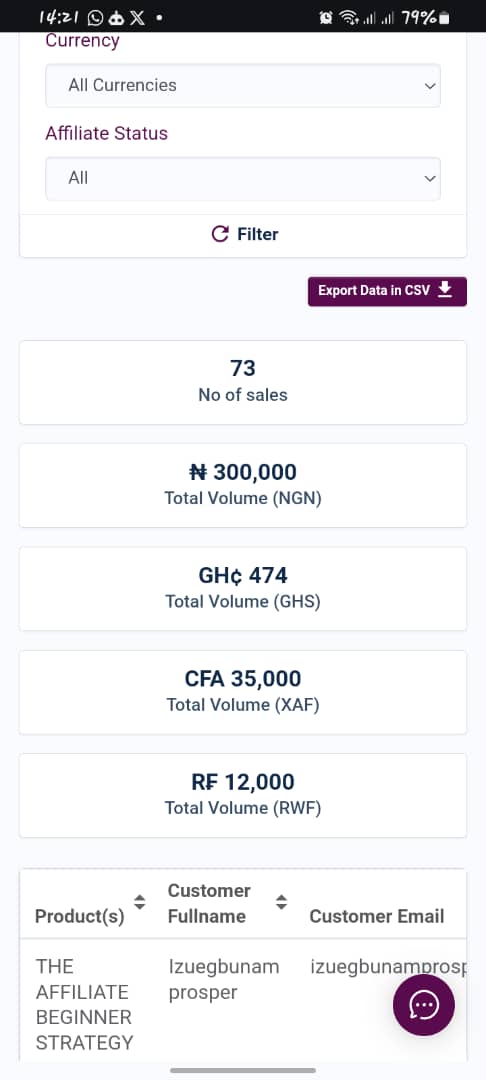486x1080 pixels.
Task: Tap the Wi-Fi status icon
Action: 348,18
